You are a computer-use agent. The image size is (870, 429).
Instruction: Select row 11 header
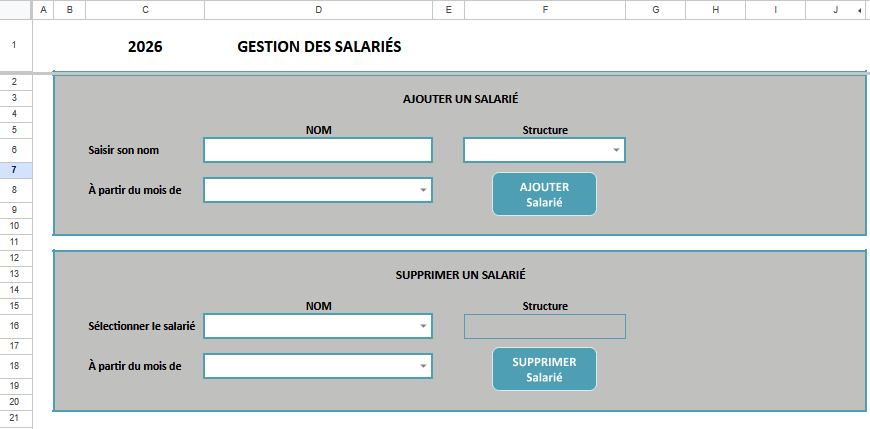pyautogui.click(x=14, y=242)
